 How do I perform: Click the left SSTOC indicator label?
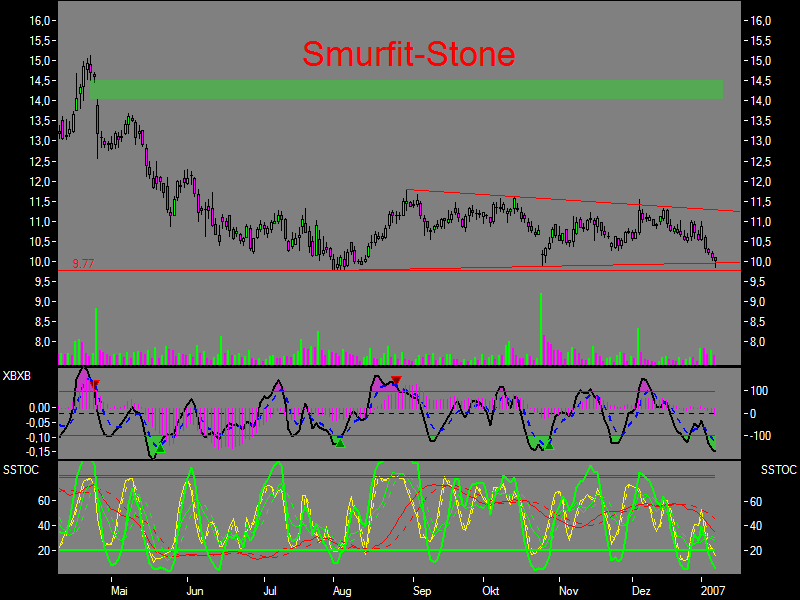(x=21, y=470)
